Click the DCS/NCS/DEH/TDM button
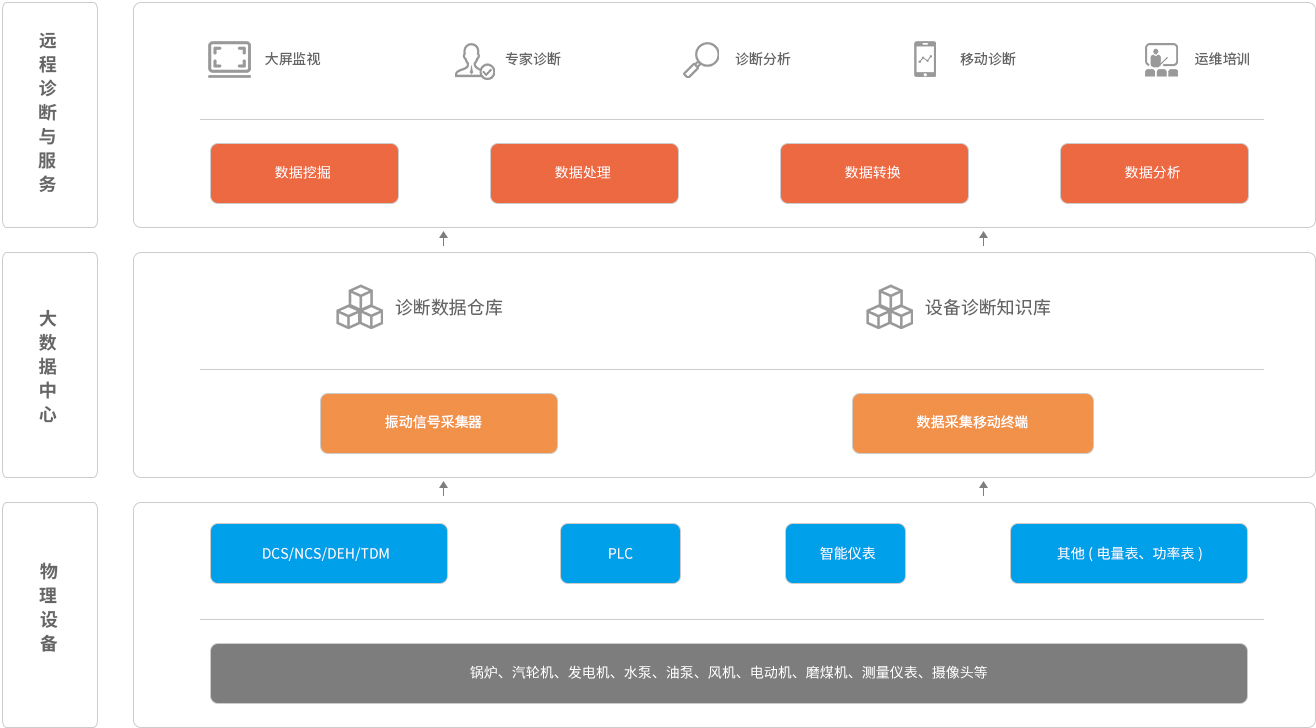 tap(328, 553)
